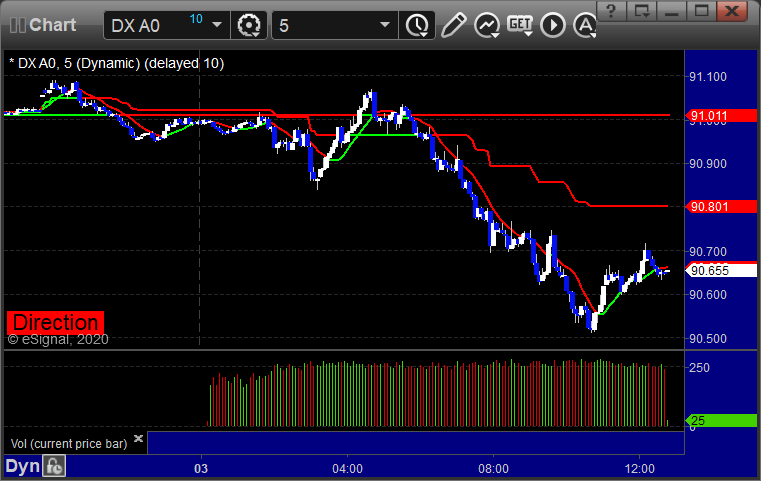Click the 90.600 price axis label

click(708, 295)
